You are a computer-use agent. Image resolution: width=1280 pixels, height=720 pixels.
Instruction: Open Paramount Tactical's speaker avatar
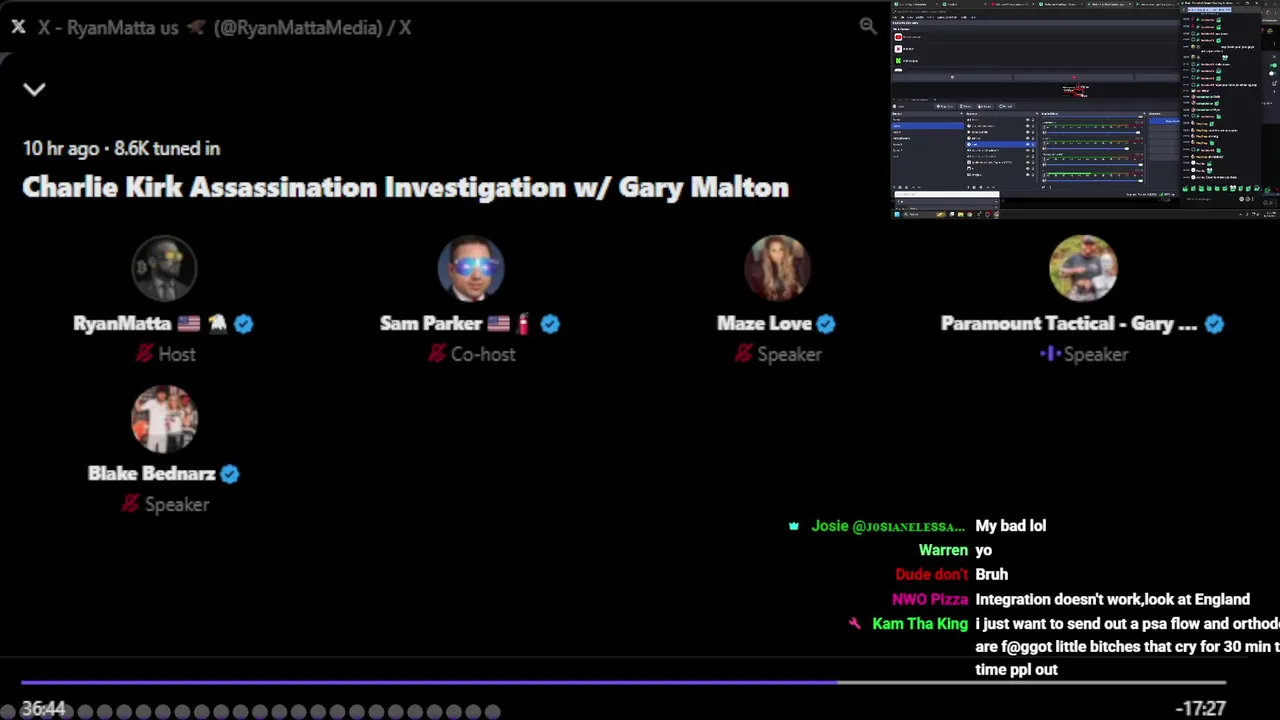tap(1083, 268)
